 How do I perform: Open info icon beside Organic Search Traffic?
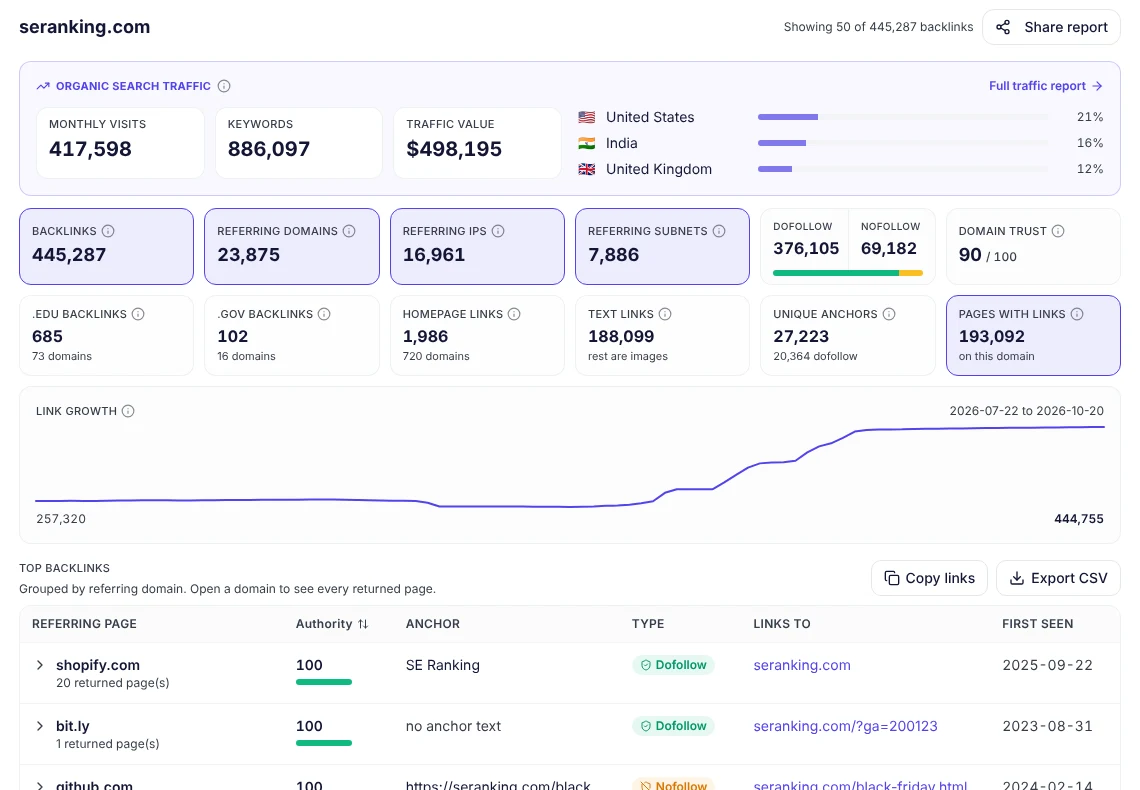click(x=224, y=86)
